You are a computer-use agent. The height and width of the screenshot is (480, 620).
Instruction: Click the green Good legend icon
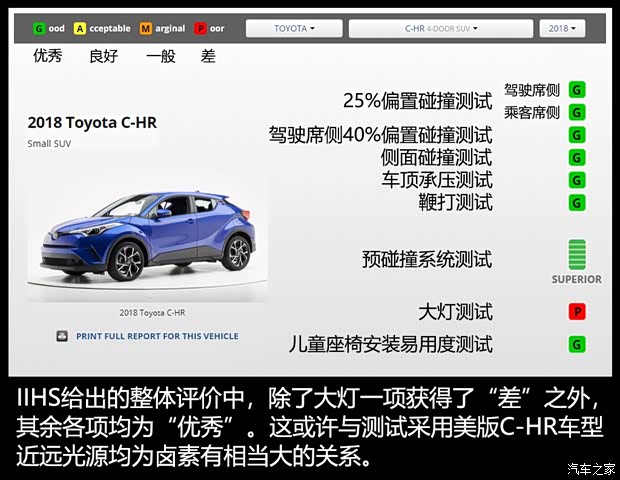pos(39,28)
